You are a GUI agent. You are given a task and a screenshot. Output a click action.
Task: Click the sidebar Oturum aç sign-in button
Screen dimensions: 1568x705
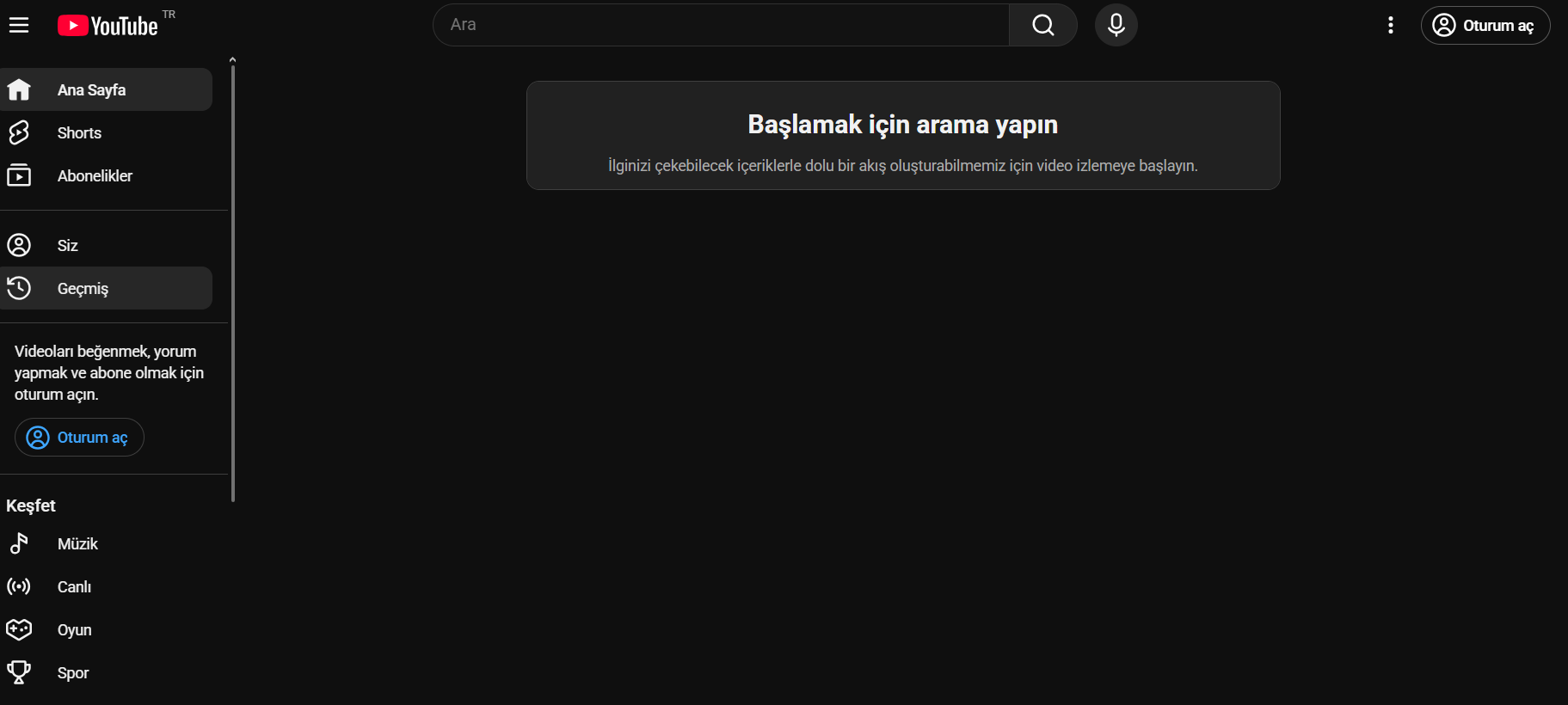79,438
